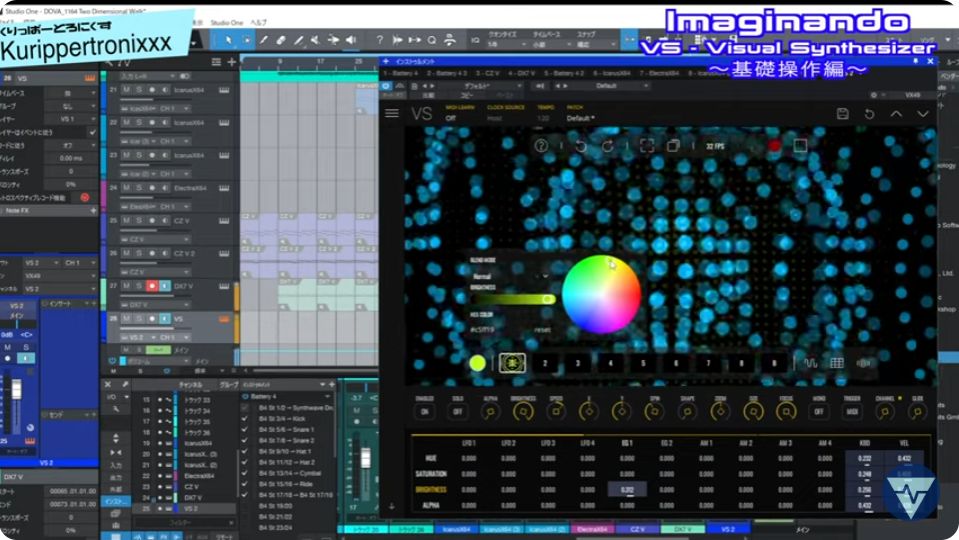The height and width of the screenshot is (540, 959).
Task: Enter fullscreen via the VS bracket icon
Action: [x=646, y=146]
